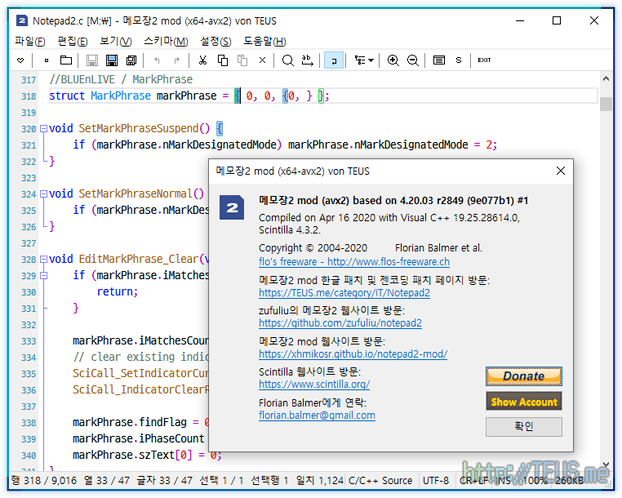Open the code folding tree icon

[360, 60]
